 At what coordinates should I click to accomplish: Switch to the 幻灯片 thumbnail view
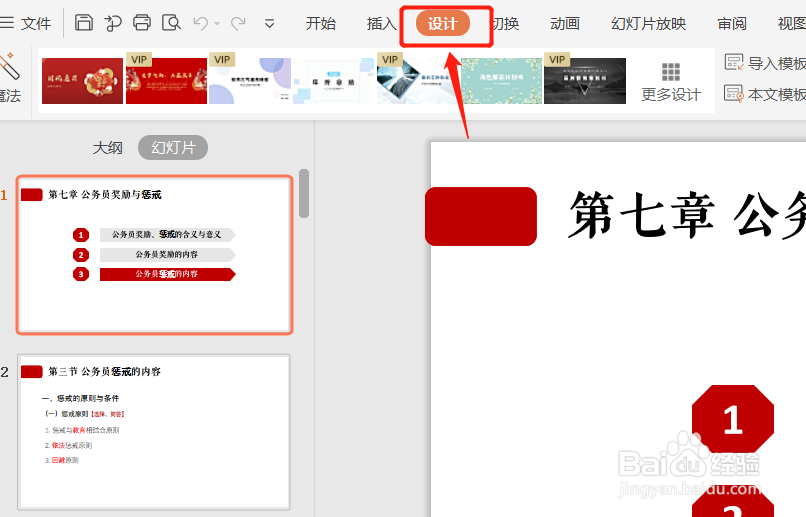pos(173,148)
